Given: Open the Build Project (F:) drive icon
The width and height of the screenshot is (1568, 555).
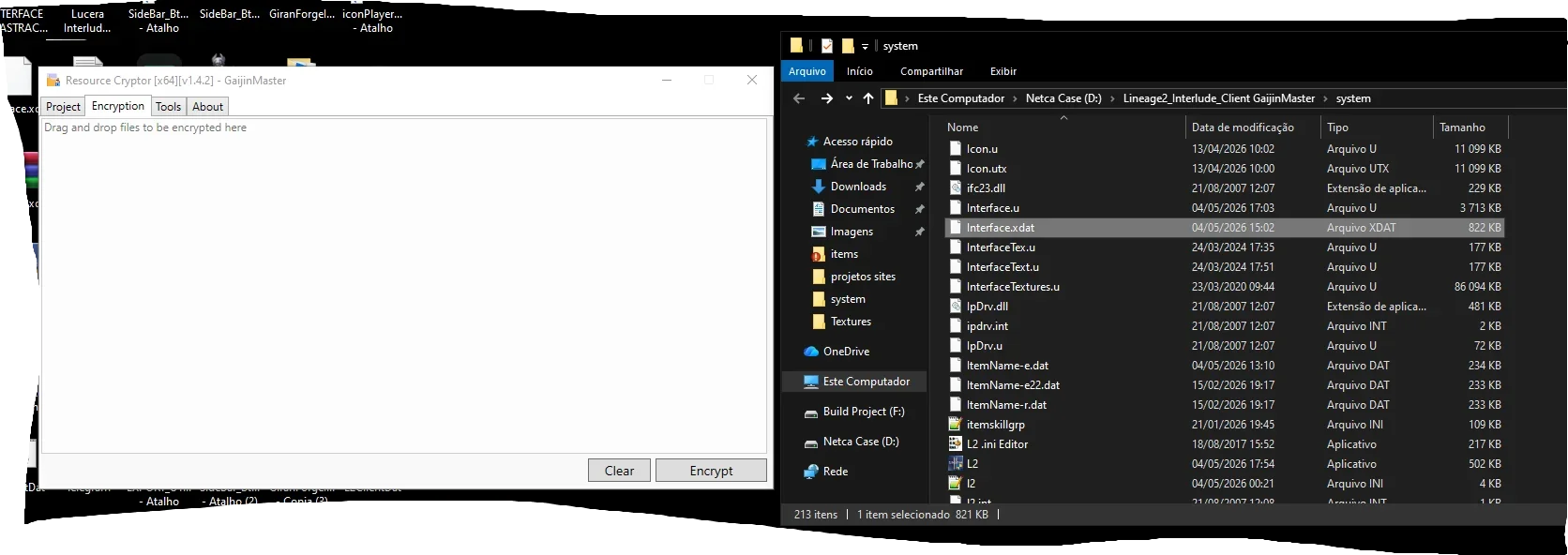Looking at the screenshot, I should pos(811,412).
